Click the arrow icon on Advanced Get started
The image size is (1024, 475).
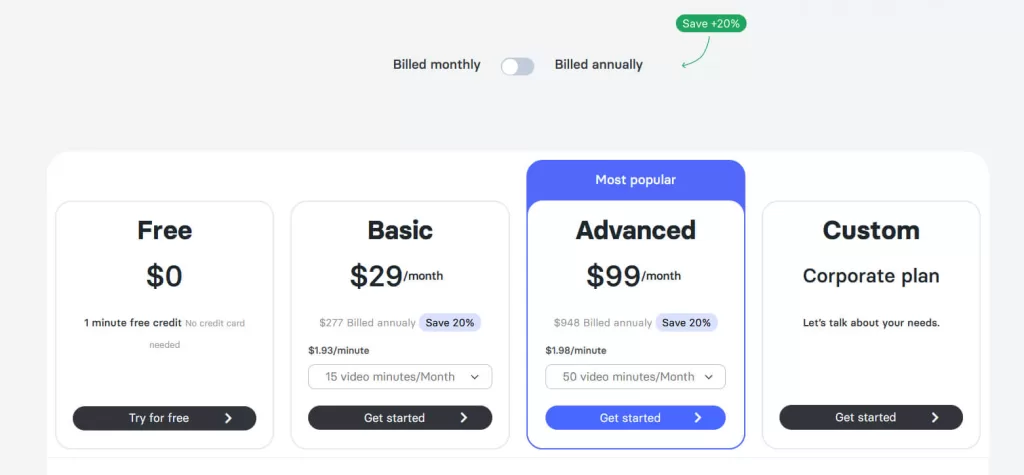pos(697,418)
